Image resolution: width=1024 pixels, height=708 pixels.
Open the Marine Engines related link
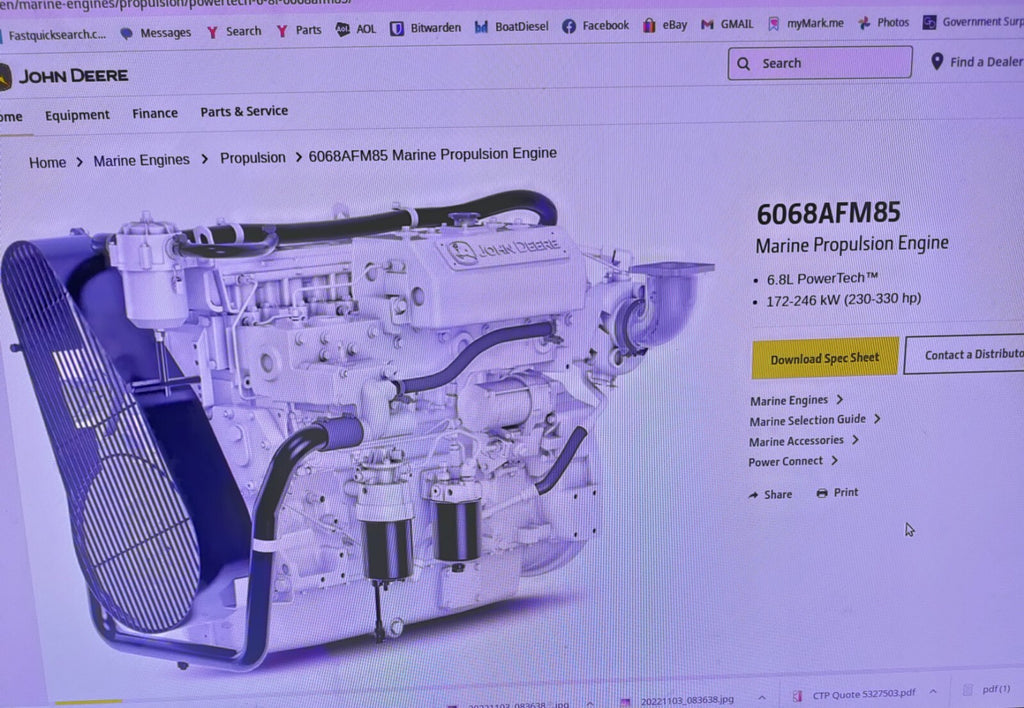788,400
